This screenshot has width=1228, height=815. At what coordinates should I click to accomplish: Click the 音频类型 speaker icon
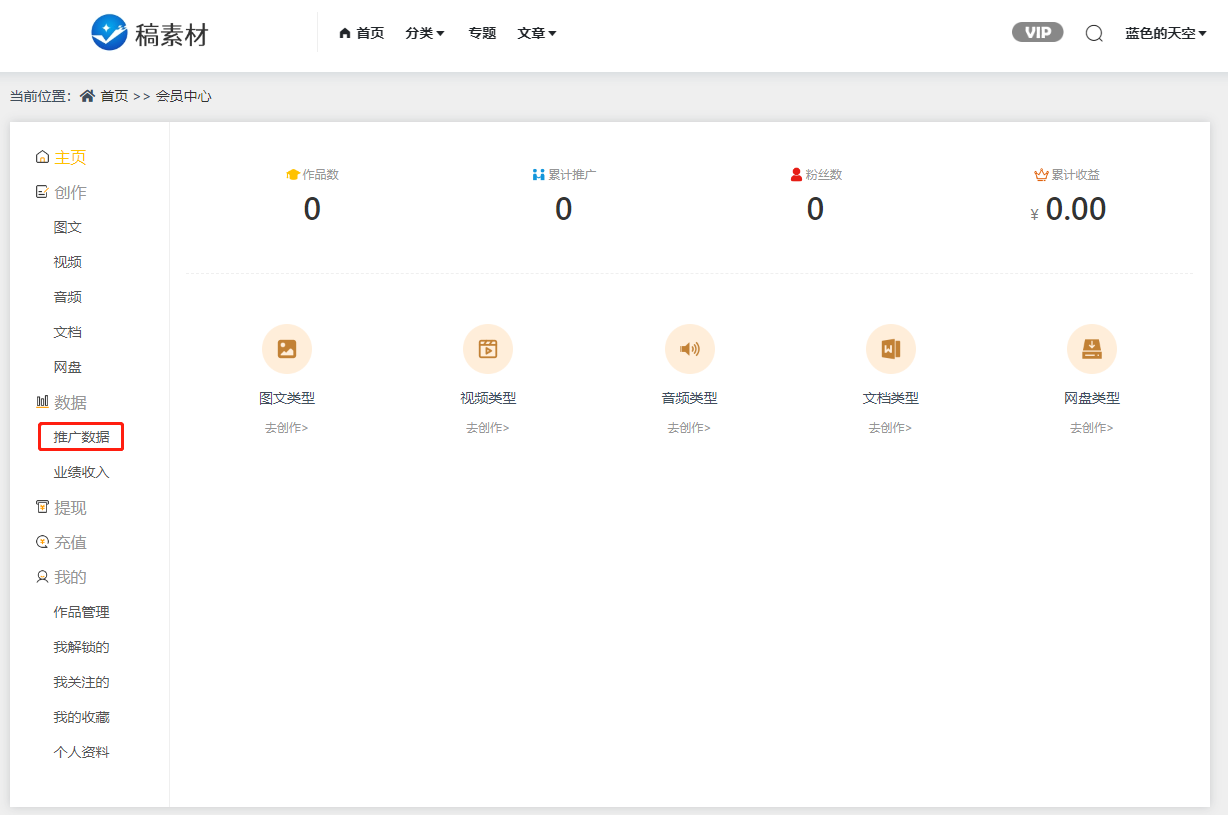tap(689, 349)
